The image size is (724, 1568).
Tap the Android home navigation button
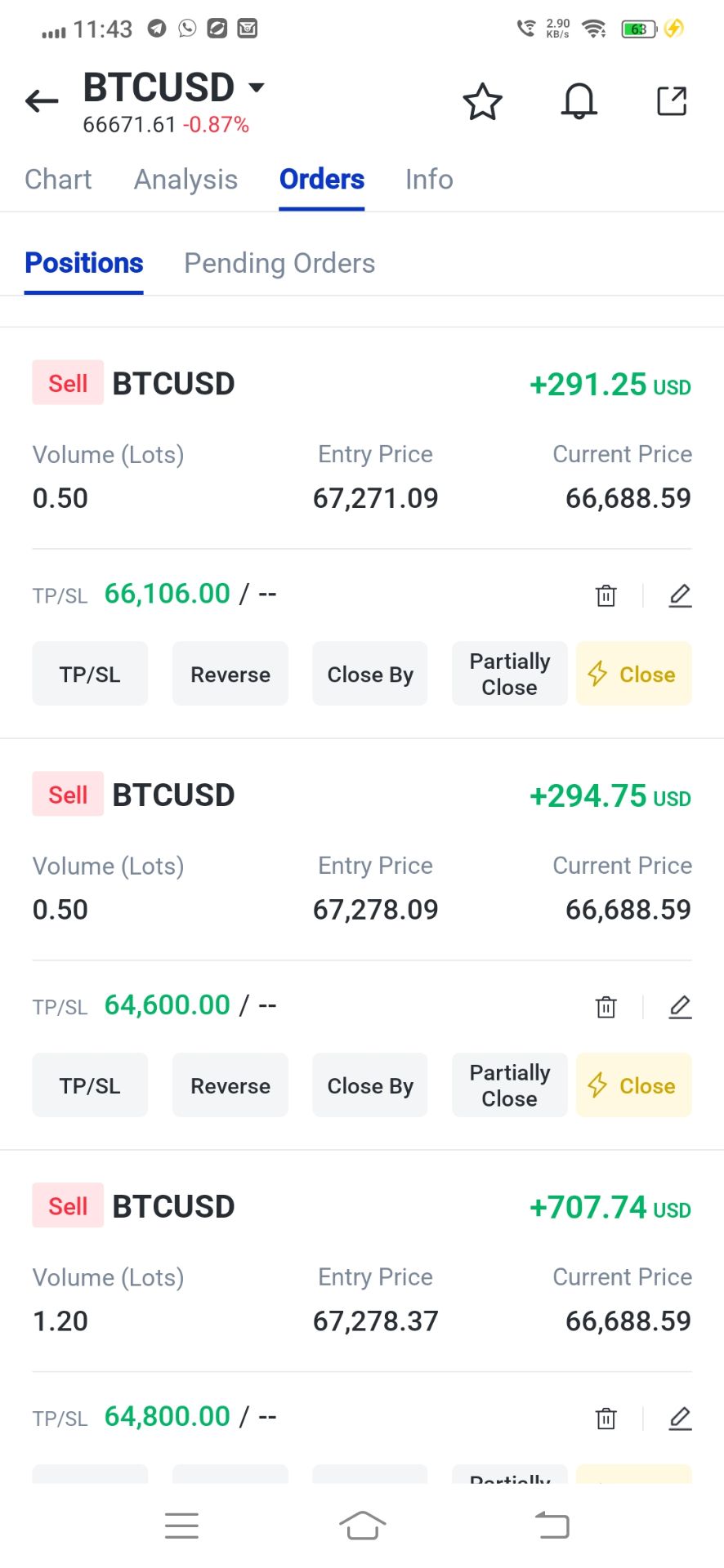click(x=362, y=1525)
